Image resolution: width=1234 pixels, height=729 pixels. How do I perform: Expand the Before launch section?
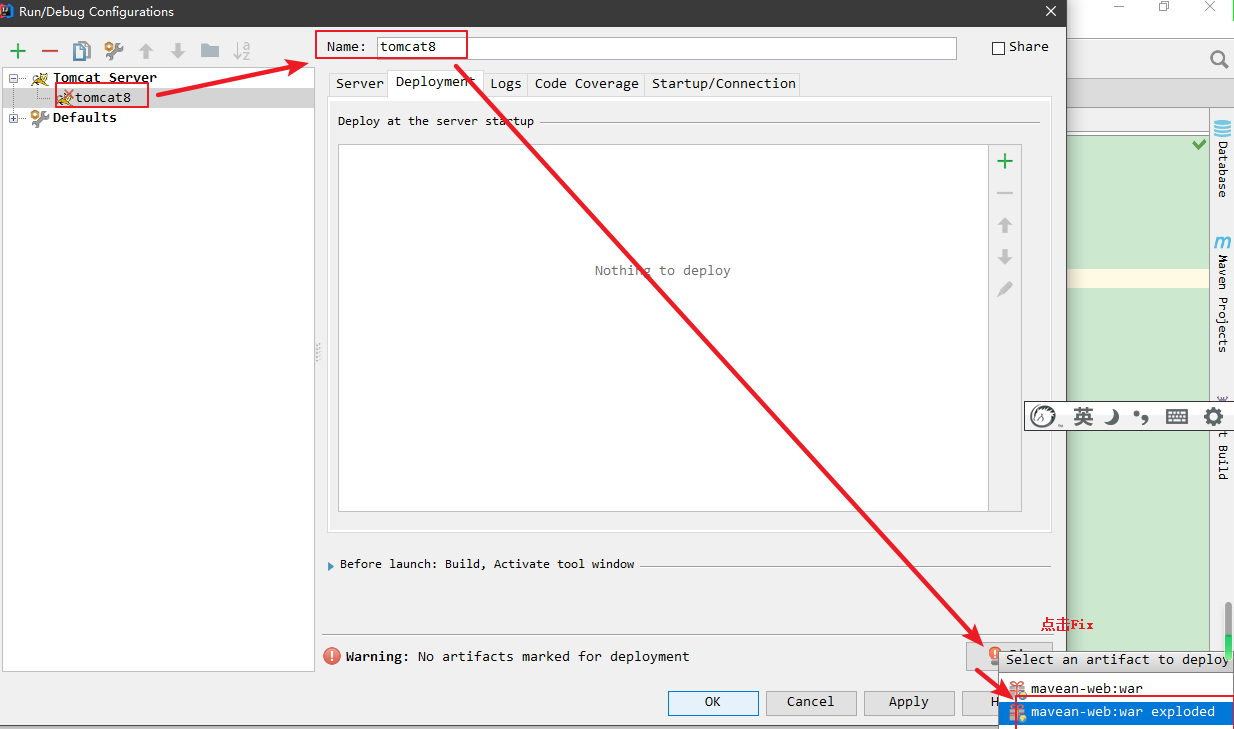click(x=331, y=565)
